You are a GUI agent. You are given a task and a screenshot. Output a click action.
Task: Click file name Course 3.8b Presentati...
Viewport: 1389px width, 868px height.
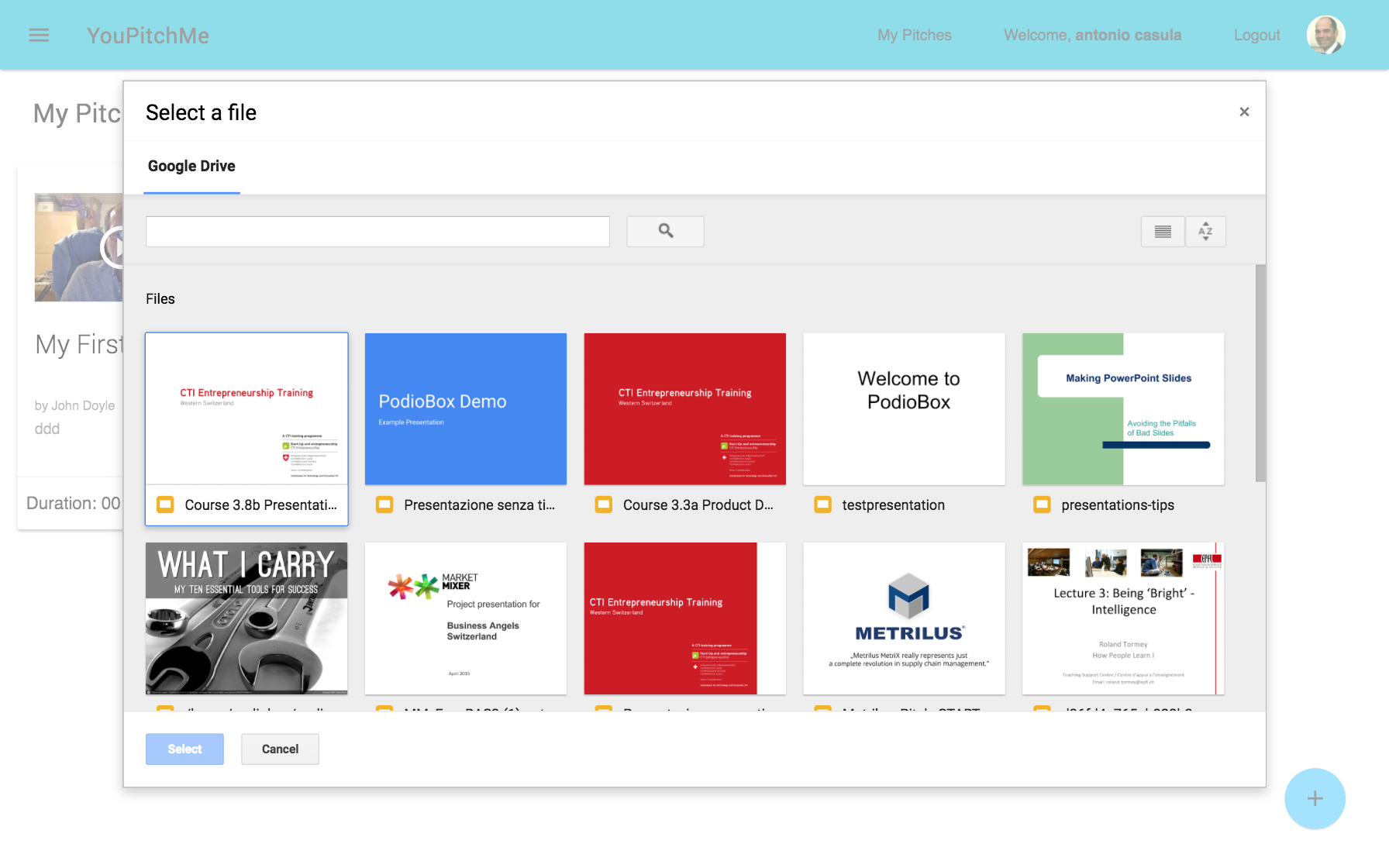pos(260,505)
